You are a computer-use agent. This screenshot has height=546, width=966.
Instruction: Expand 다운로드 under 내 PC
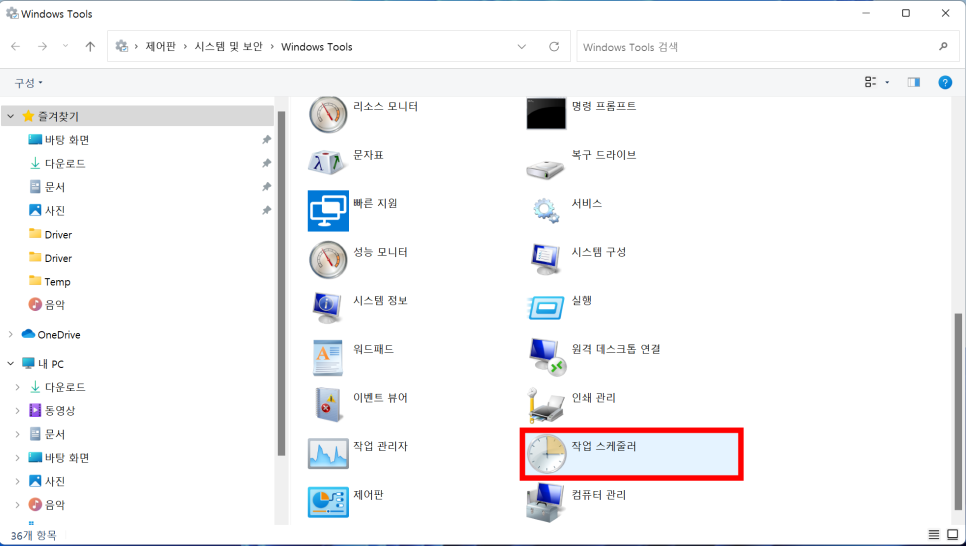(x=18, y=387)
